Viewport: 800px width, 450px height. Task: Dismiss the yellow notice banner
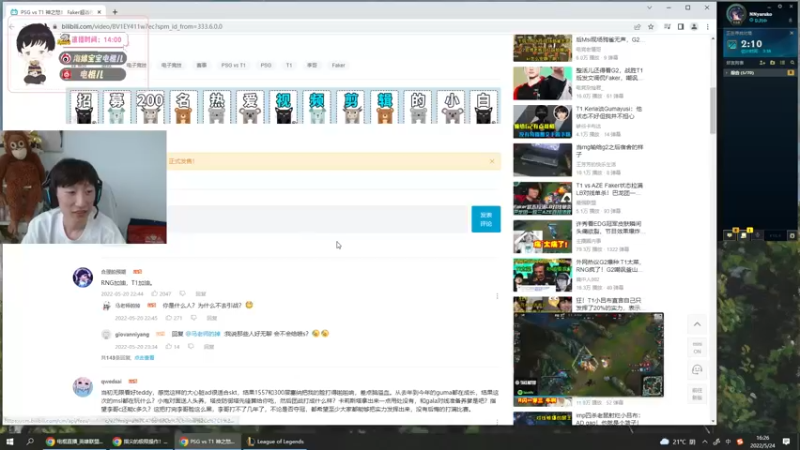492,161
